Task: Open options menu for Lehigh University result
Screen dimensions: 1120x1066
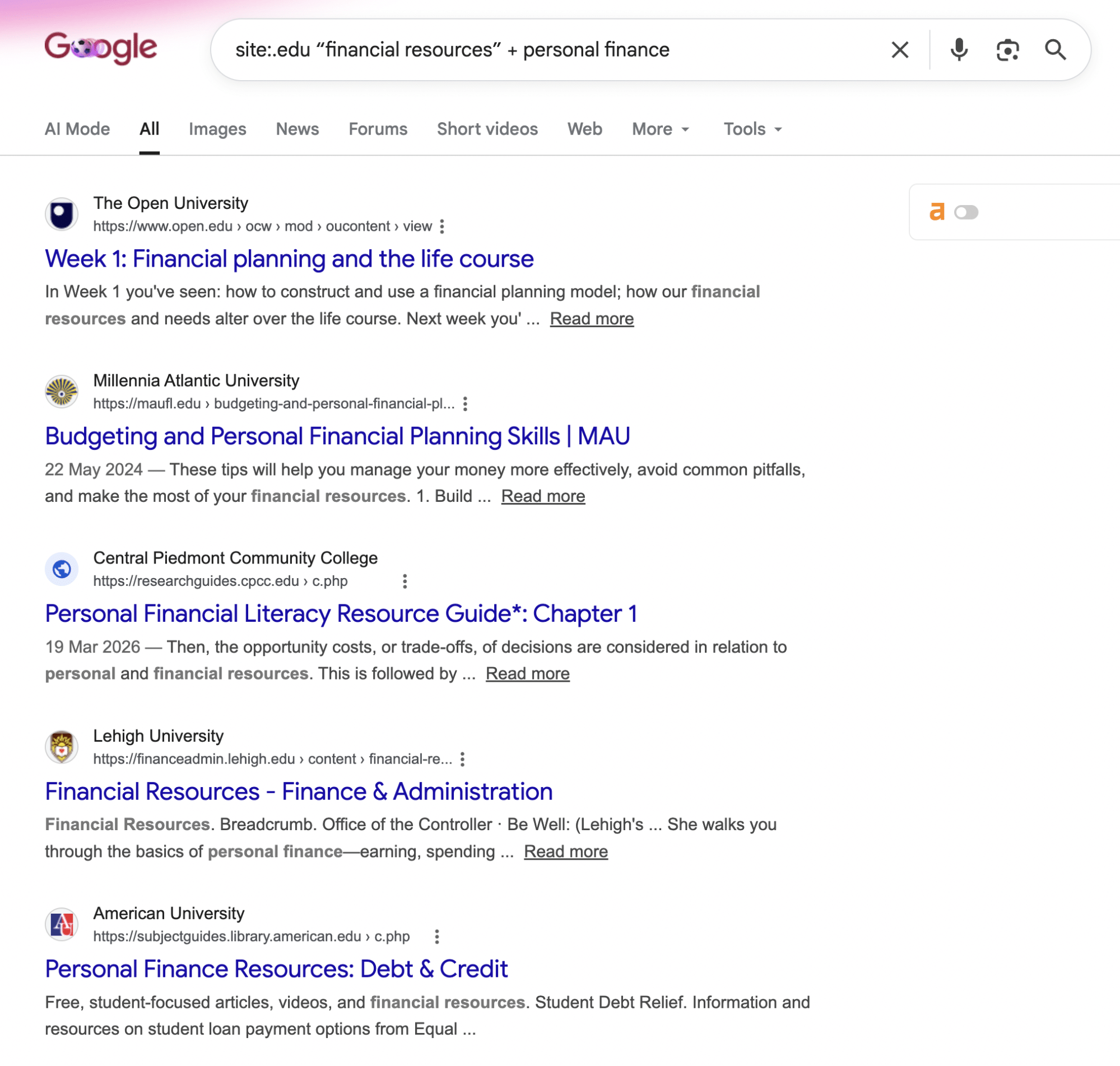Action: click(463, 759)
